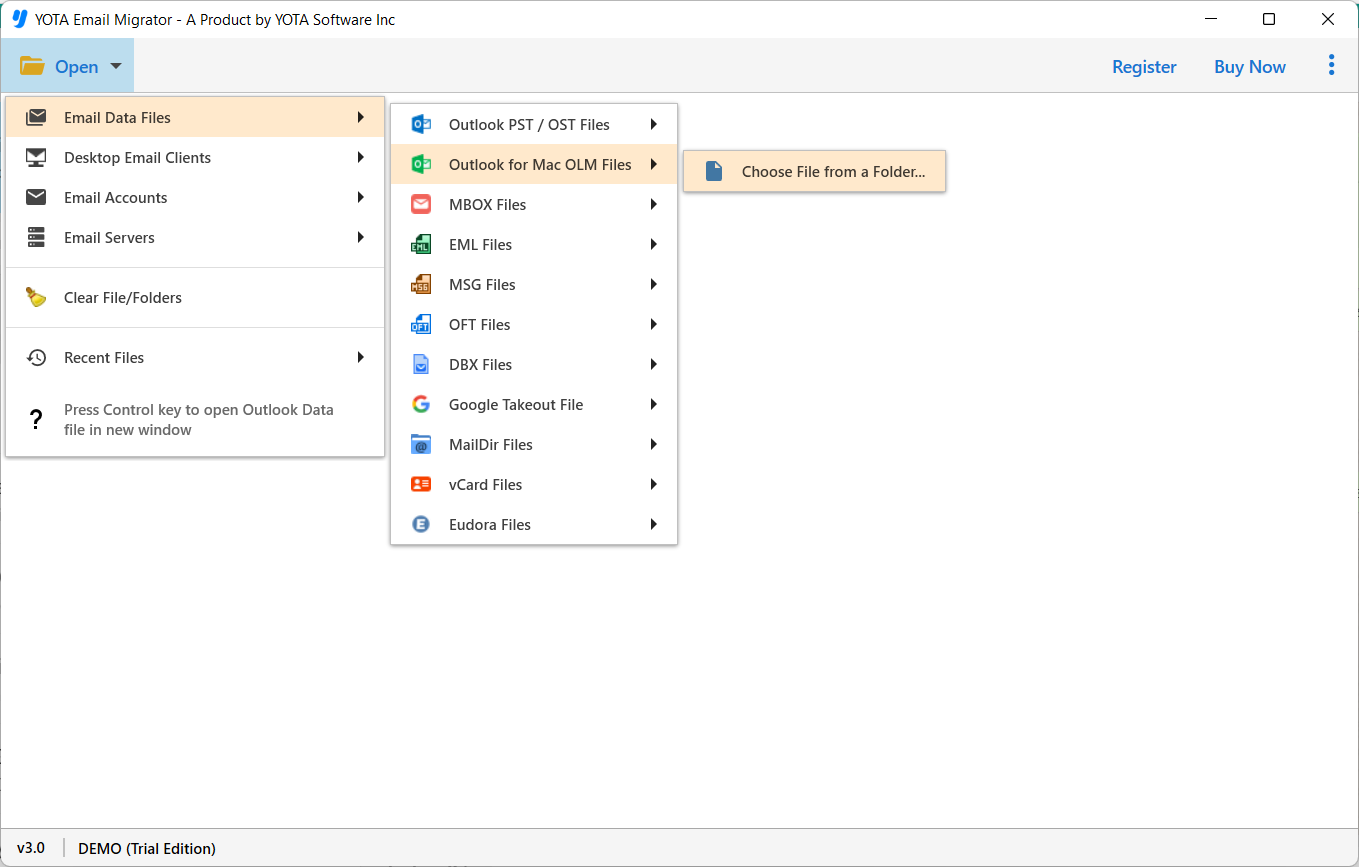This screenshot has height=867, width=1359.
Task: Select the OFT Files entry
Action: pyautogui.click(x=480, y=325)
